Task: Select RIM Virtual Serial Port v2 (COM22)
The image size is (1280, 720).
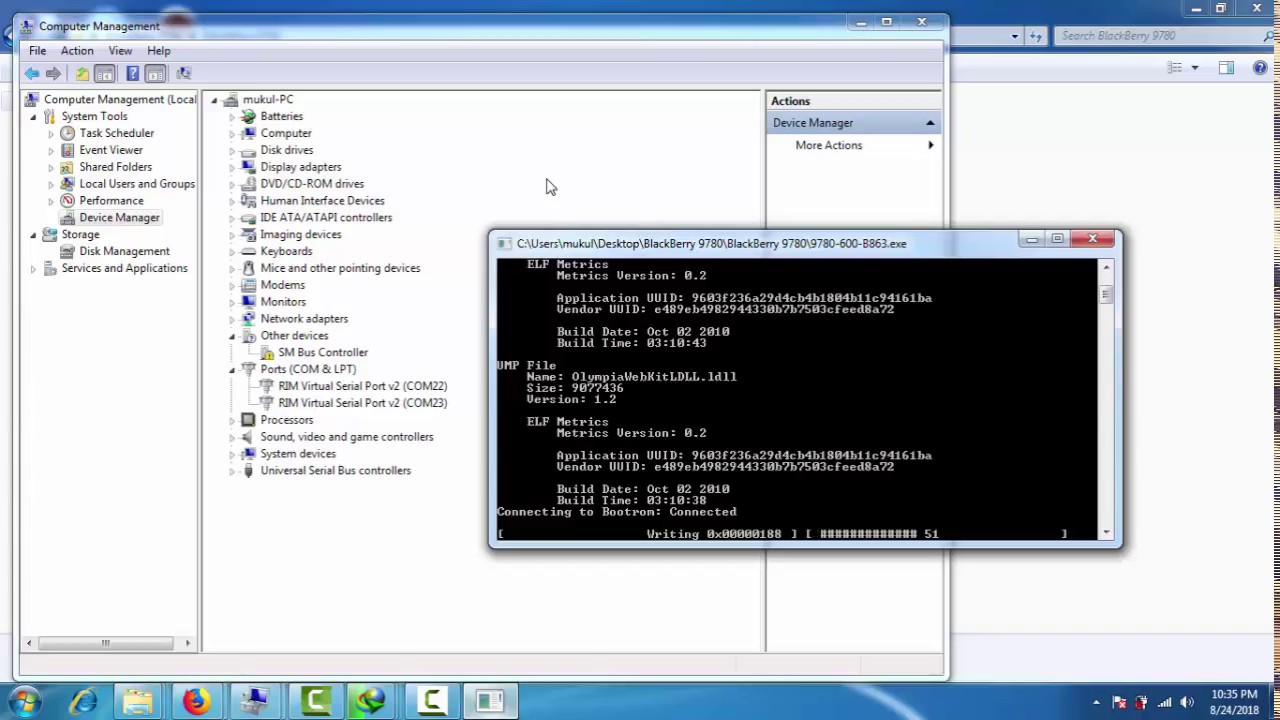Action: [x=362, y=386]
